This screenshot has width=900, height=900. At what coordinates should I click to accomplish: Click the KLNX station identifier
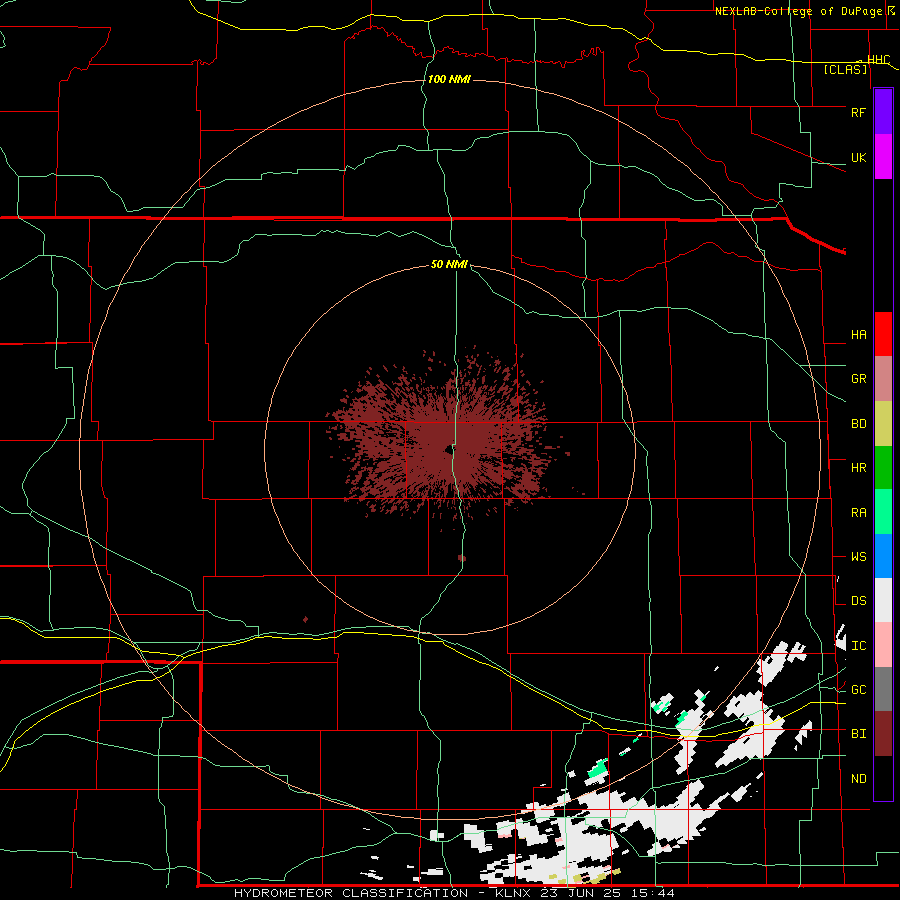[513, 893]
